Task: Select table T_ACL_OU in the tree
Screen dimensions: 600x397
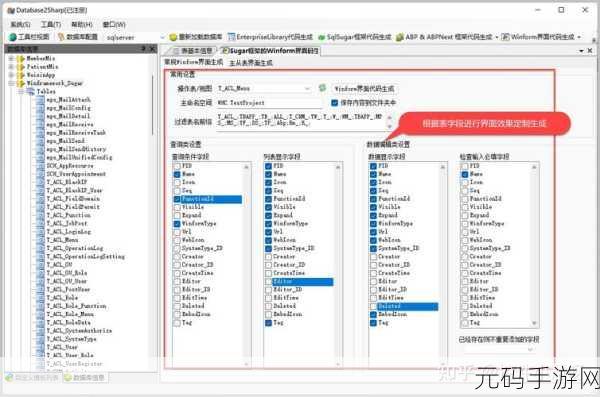Action: [59, 265]
